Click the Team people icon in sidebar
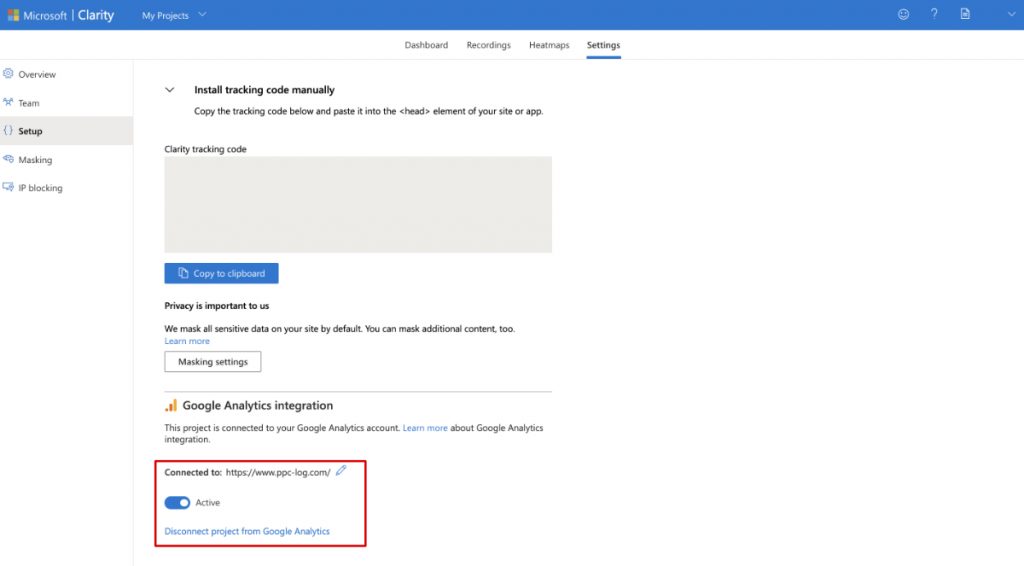Screen dimensions: 1024x566 click(x=8, y=102)
